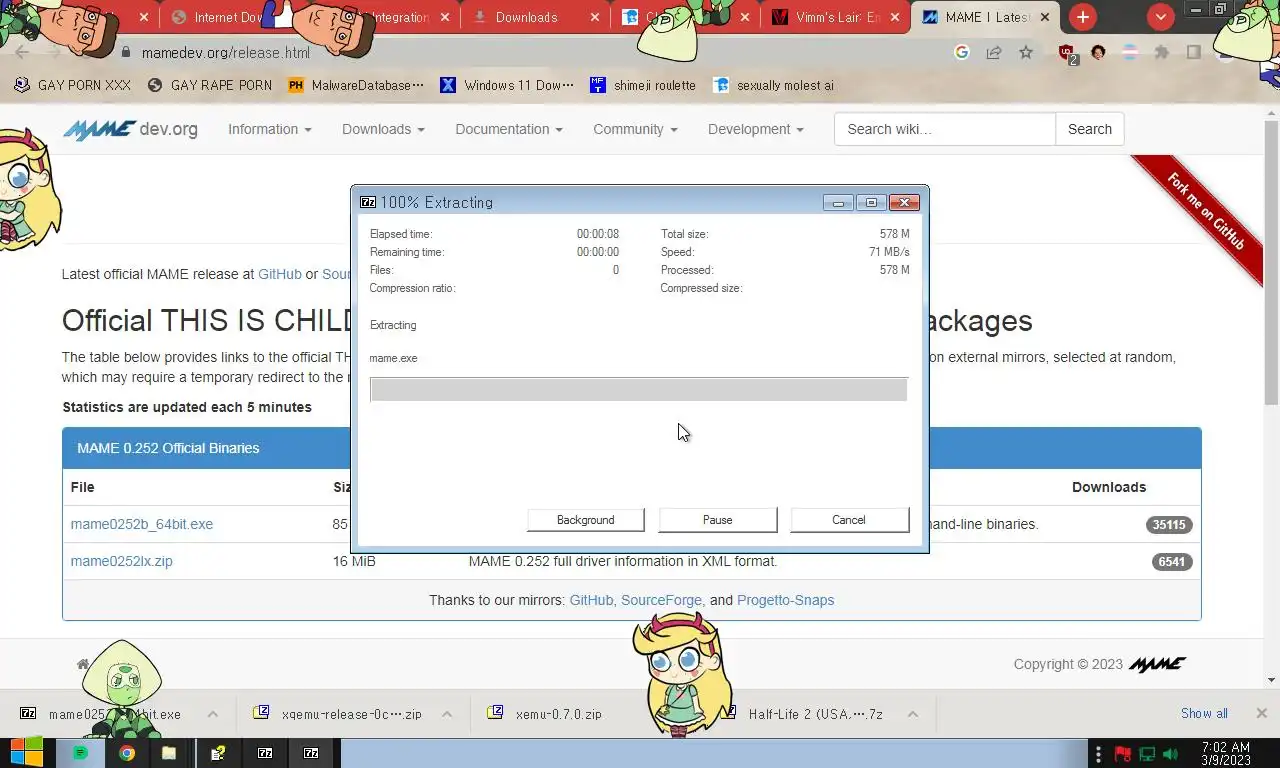Cancel the extraction
The height and width of the screenshot is (768, 1280).
click(x=849, y=520)
